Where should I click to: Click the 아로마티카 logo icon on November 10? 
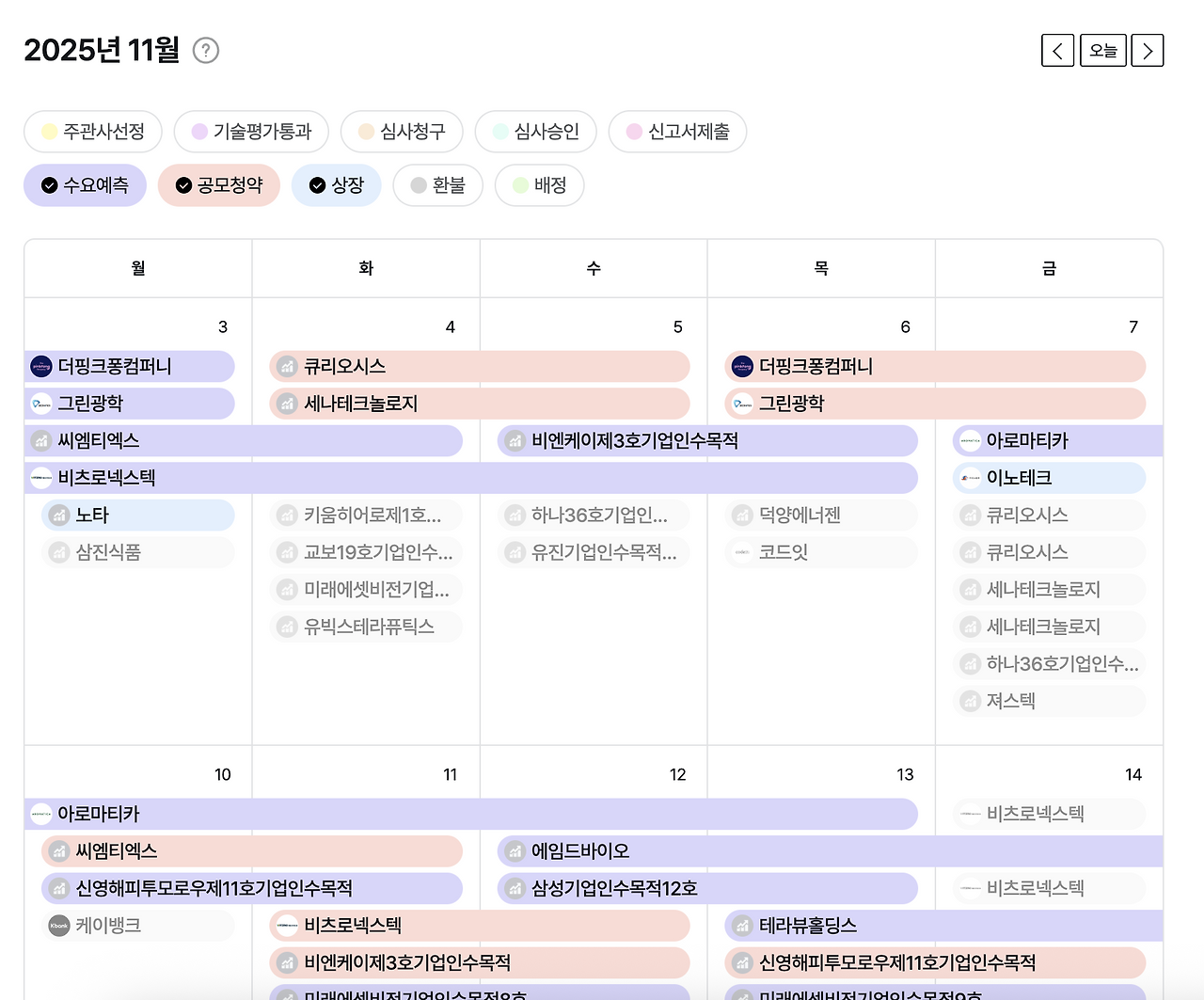(41, 814)
